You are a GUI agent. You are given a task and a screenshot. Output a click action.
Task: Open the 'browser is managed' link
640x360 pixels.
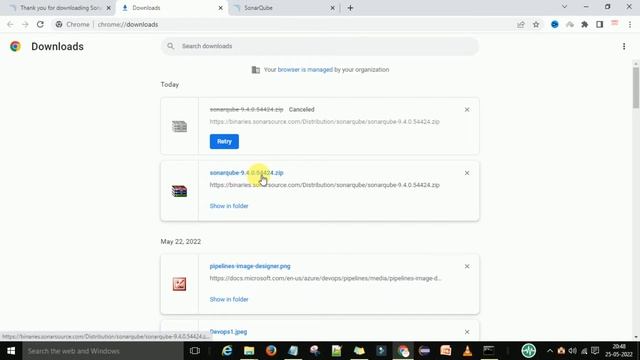pyautogui.click(x=305, y=70)
